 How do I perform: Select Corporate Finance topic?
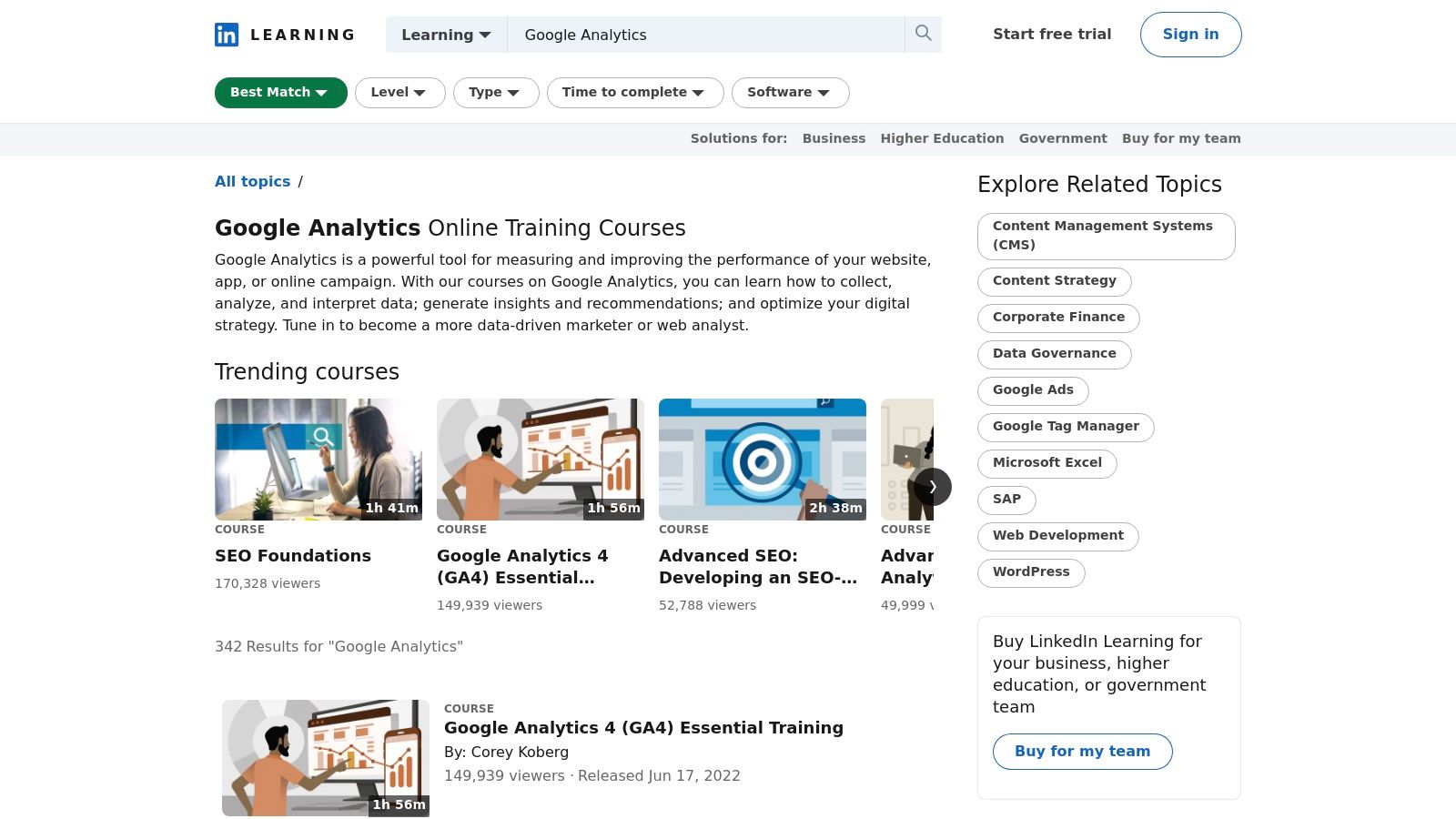click(x=1058, y=318)
